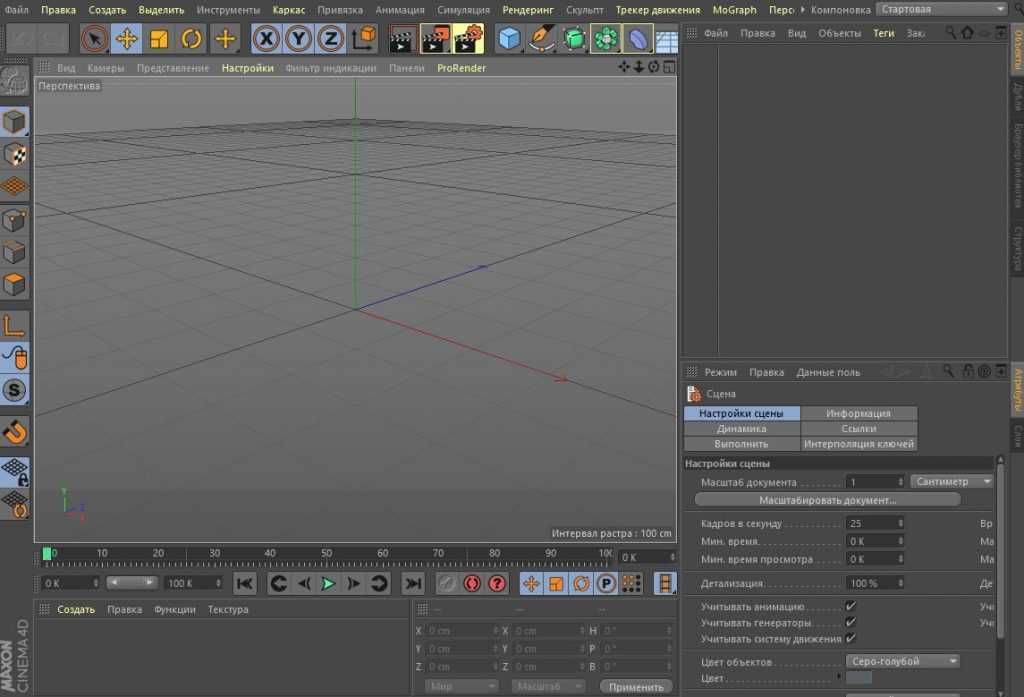The width and height of the screenshot is (1024, 697).
Task: Disable Учитывать систему движения checkbox
Action: 850,638
